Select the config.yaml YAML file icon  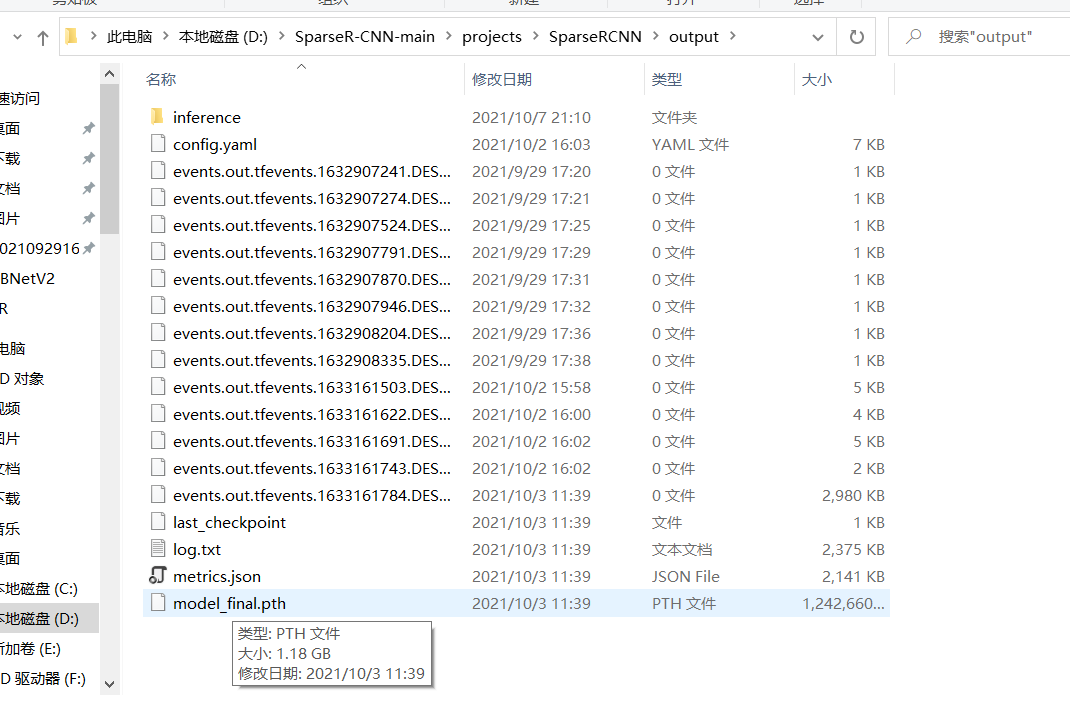click(x=157, y=144)
